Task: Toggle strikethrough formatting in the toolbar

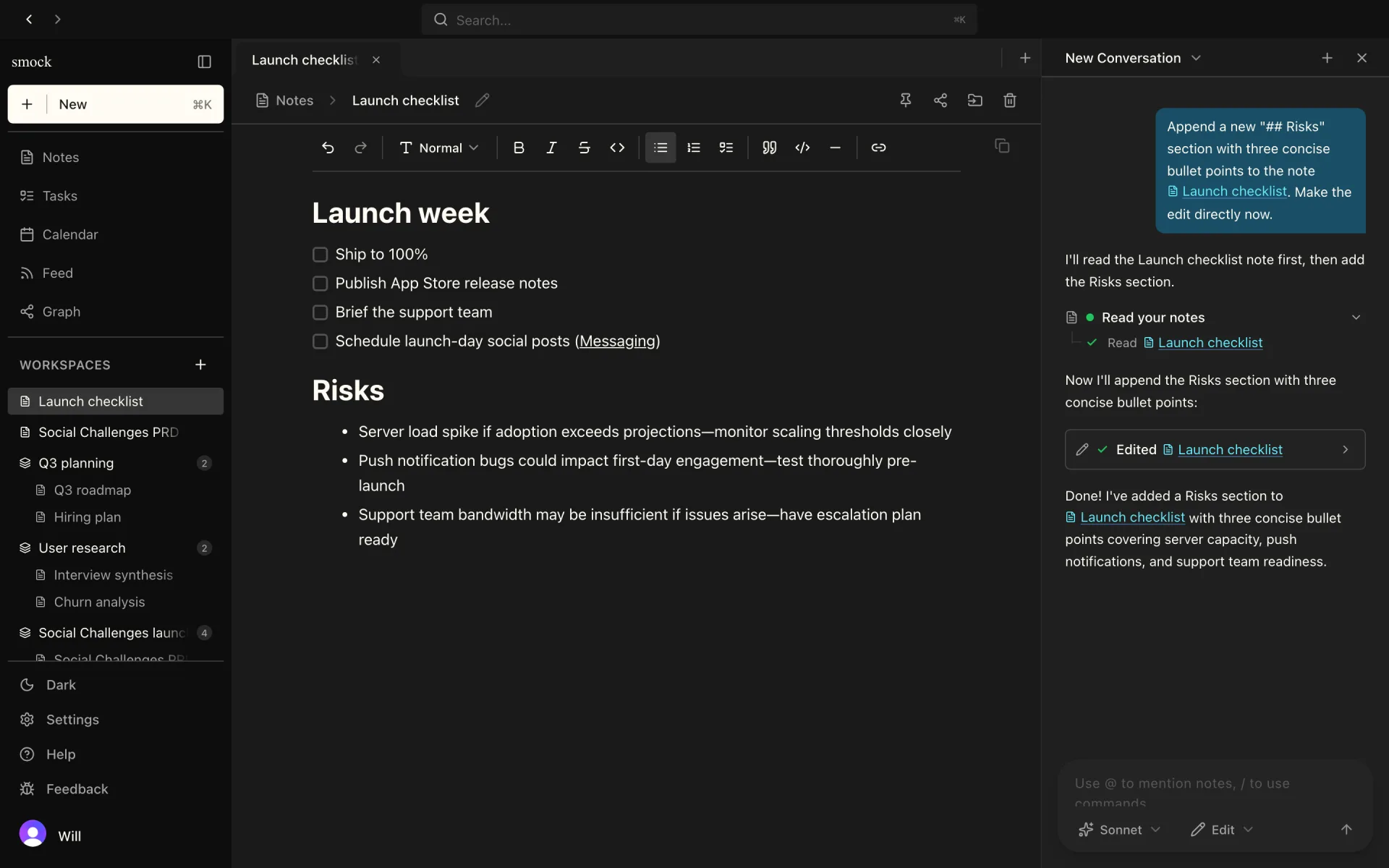Action: (x=584, y=148)
